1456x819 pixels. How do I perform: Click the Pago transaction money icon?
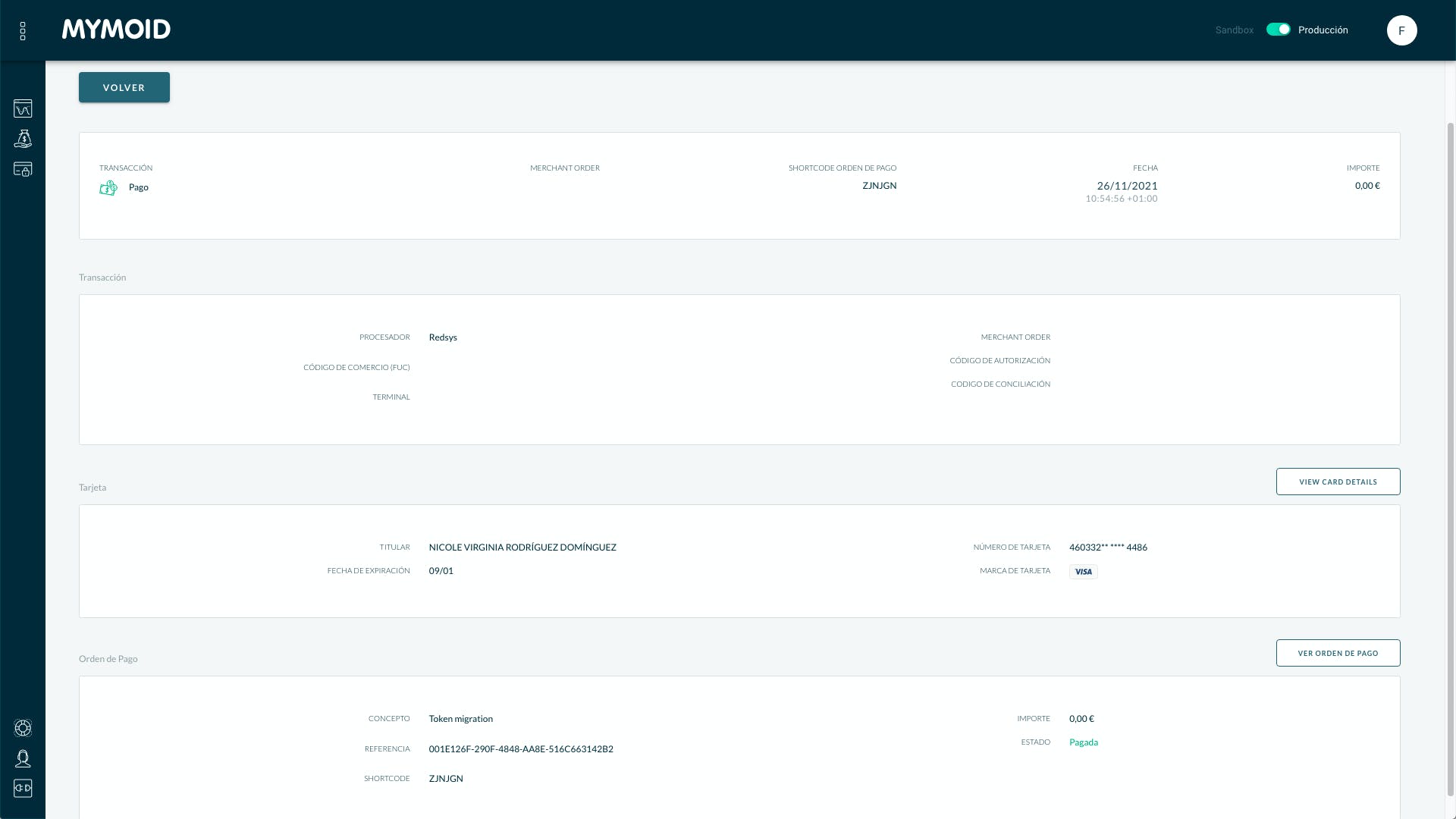108,188
